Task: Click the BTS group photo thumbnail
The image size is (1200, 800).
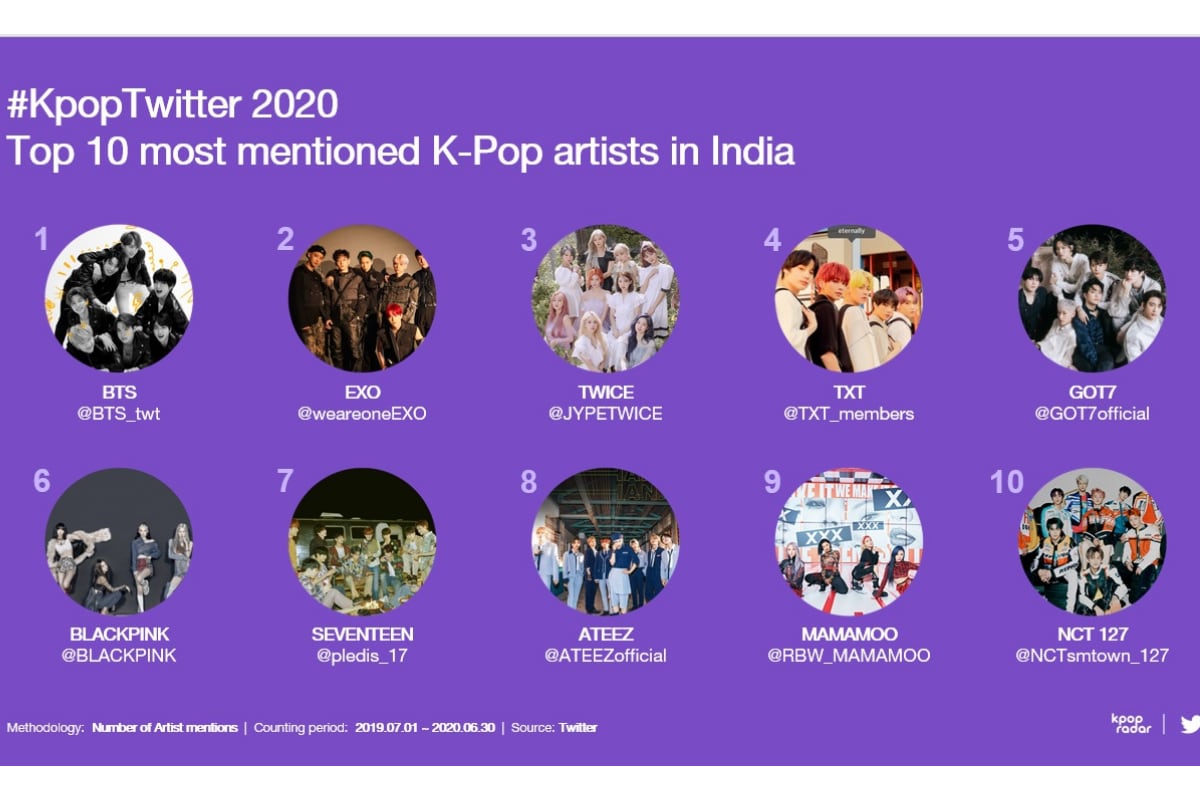Action: 119,299
